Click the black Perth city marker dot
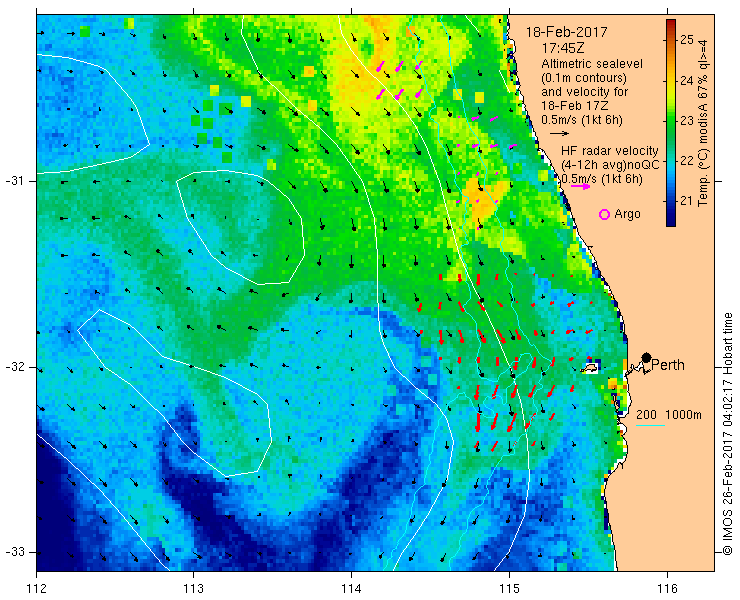 pyautogui.click(x=647, y=358)
